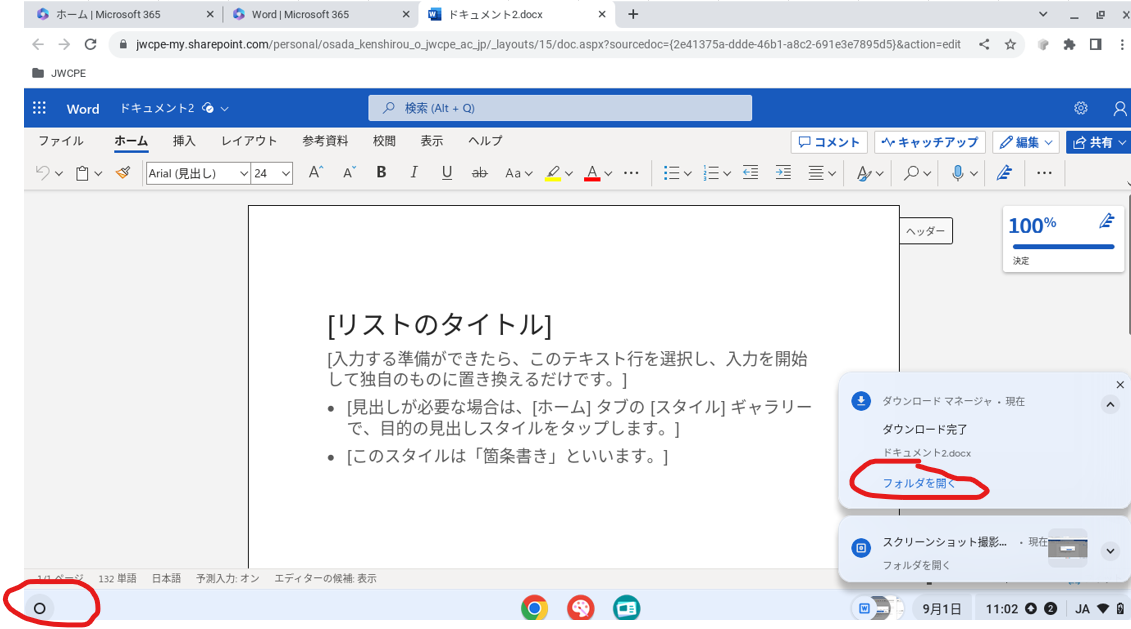Open the ファイル menu
Viewport: 1131px width, 629px height.
pos(61,141)
